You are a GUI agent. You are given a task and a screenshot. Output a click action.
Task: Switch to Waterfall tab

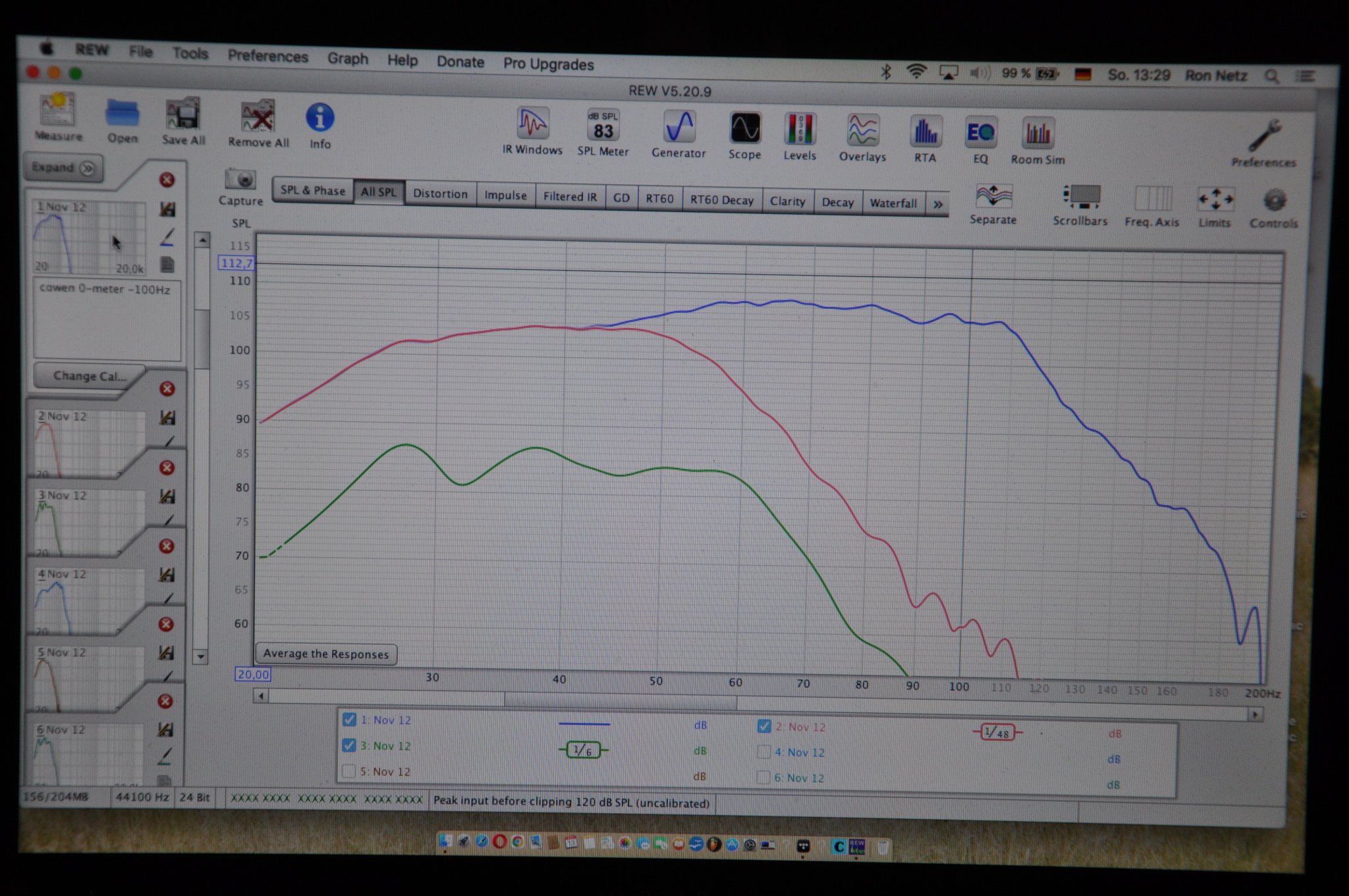coord(893,203)
